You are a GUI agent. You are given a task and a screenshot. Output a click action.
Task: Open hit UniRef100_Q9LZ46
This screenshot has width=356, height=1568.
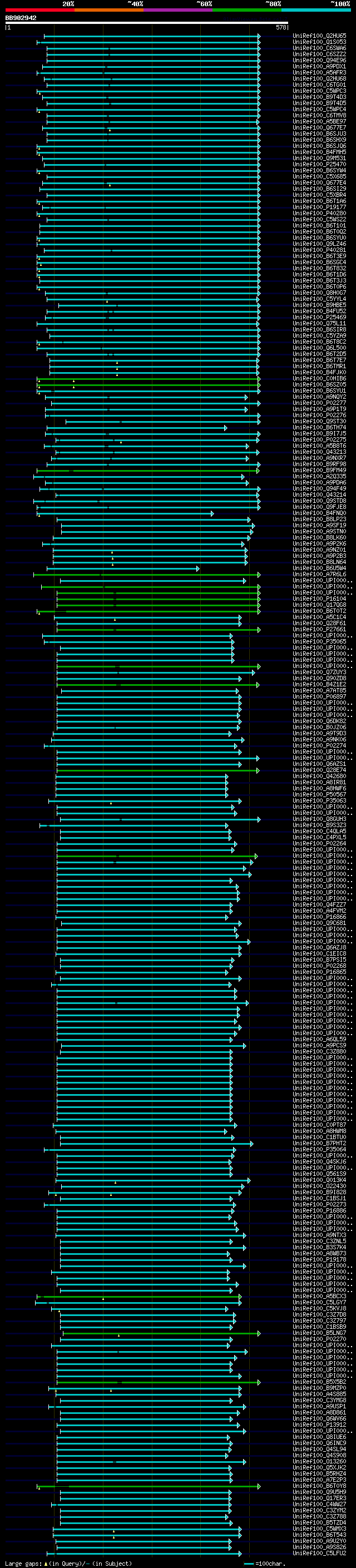tap(319, 244)
